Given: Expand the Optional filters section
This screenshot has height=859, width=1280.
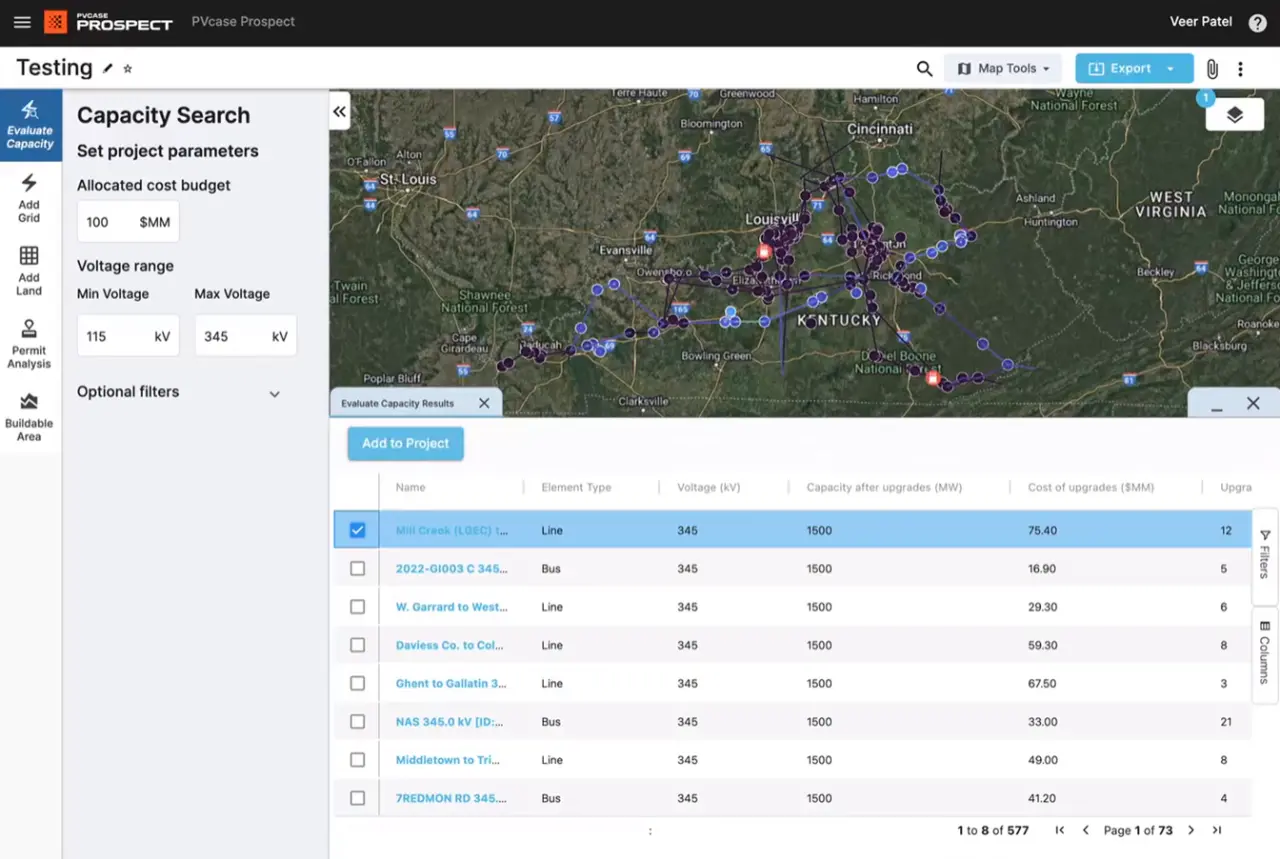Looking at the screenshot, I should (274, 393).
